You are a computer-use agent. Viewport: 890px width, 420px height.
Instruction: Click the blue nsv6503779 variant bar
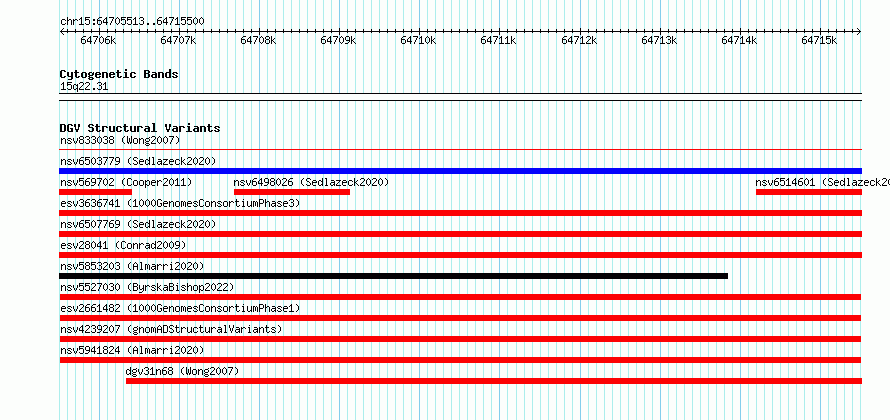pos(461,171)
